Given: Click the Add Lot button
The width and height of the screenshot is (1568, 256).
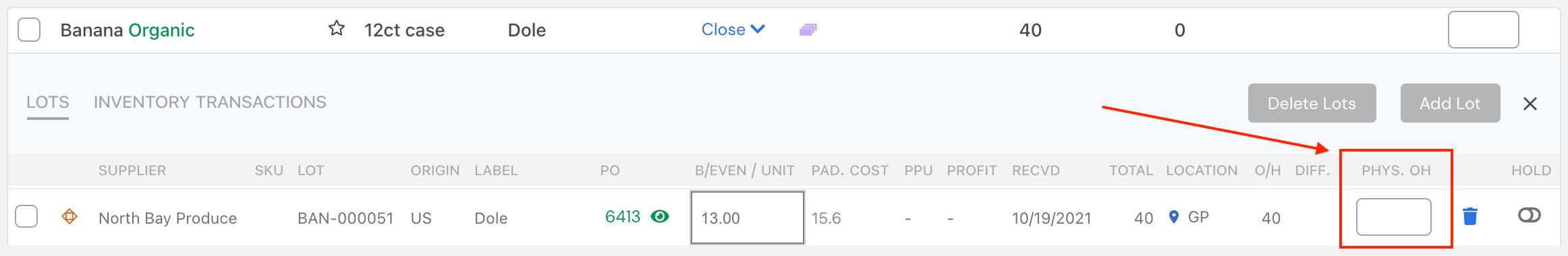Looking at the screenshot, I should pyautogui.click(x=1450, y=103).
